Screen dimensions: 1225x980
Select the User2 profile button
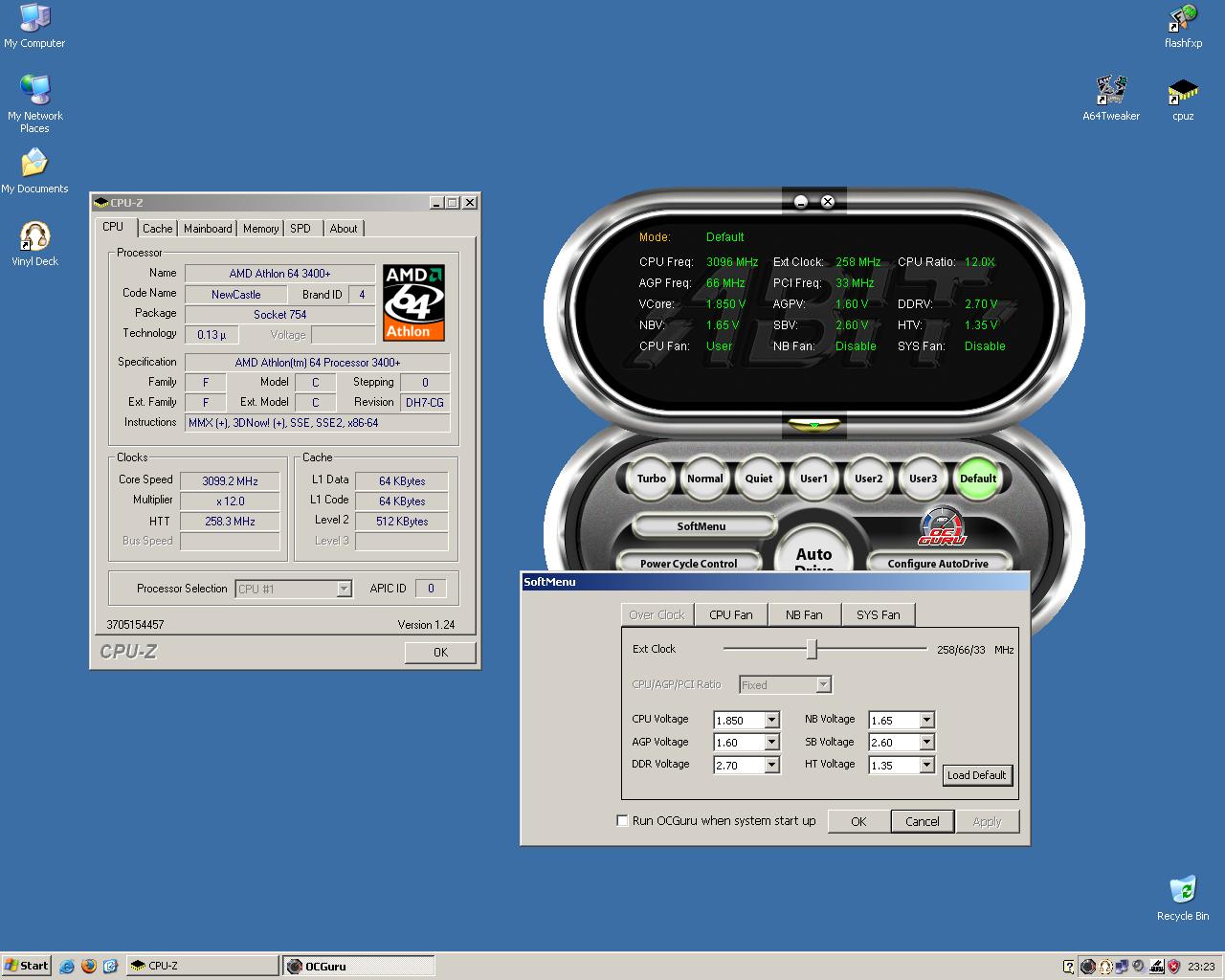[869, 479]
